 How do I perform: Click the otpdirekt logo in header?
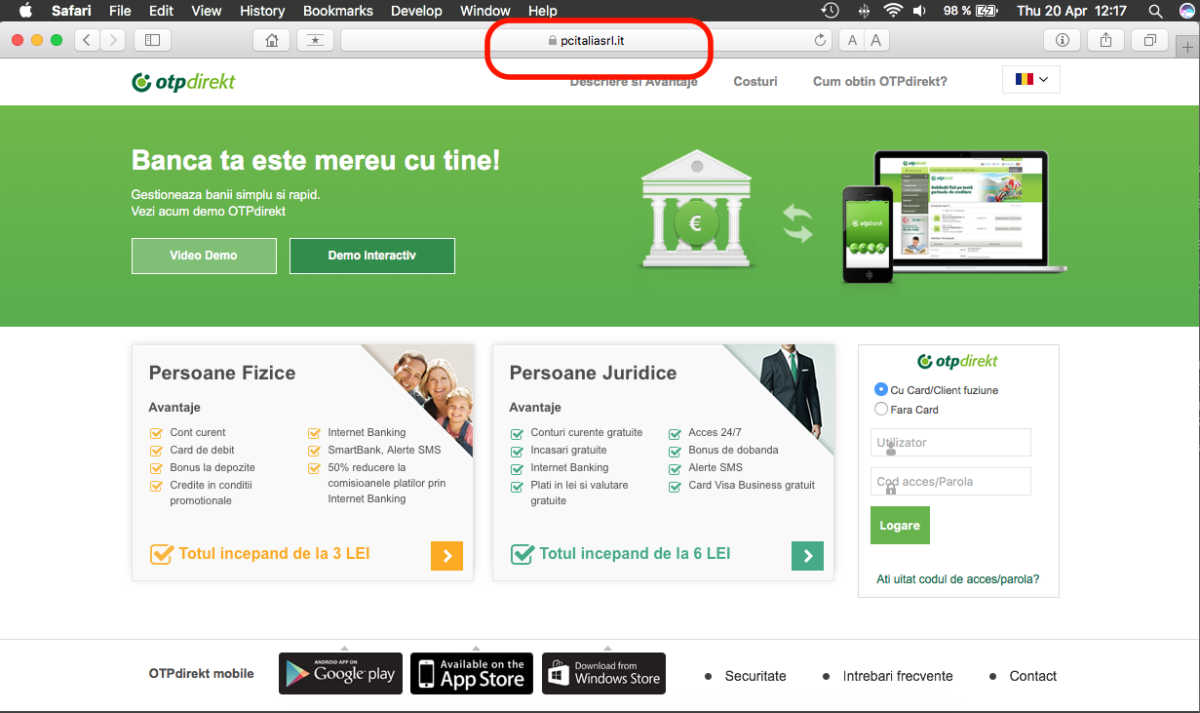coord(184,82)
